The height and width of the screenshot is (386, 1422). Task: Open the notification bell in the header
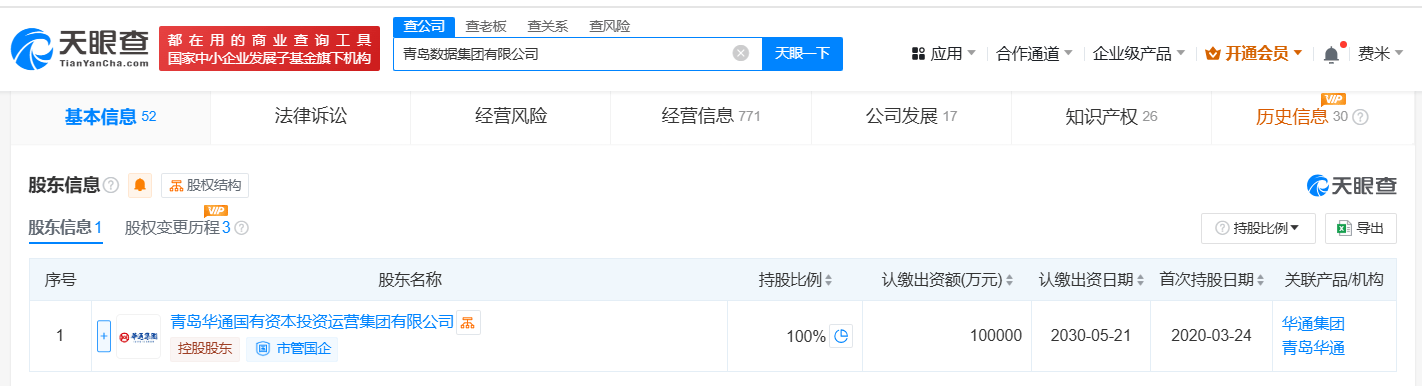coord(1331,54)
